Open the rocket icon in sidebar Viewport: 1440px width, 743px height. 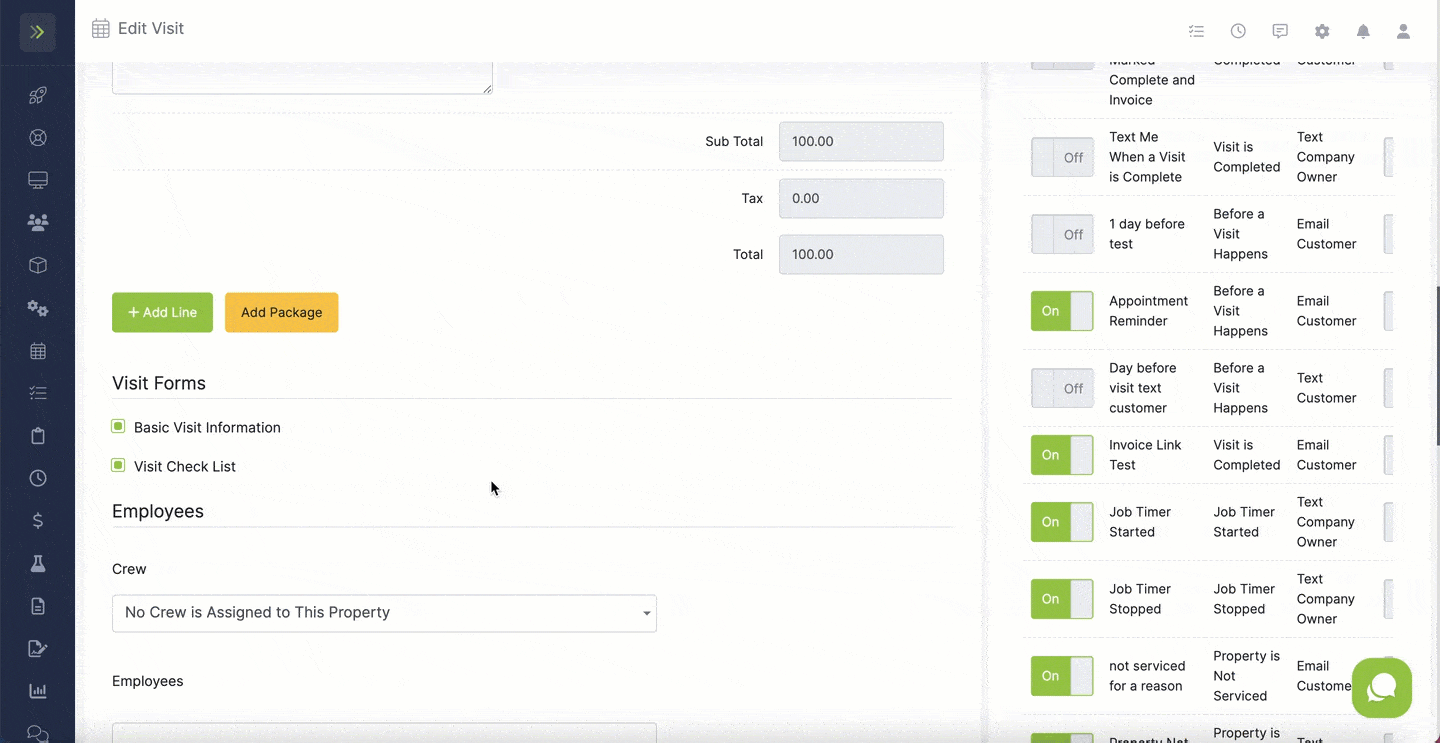pyautogui.click(x=37, y=96)
